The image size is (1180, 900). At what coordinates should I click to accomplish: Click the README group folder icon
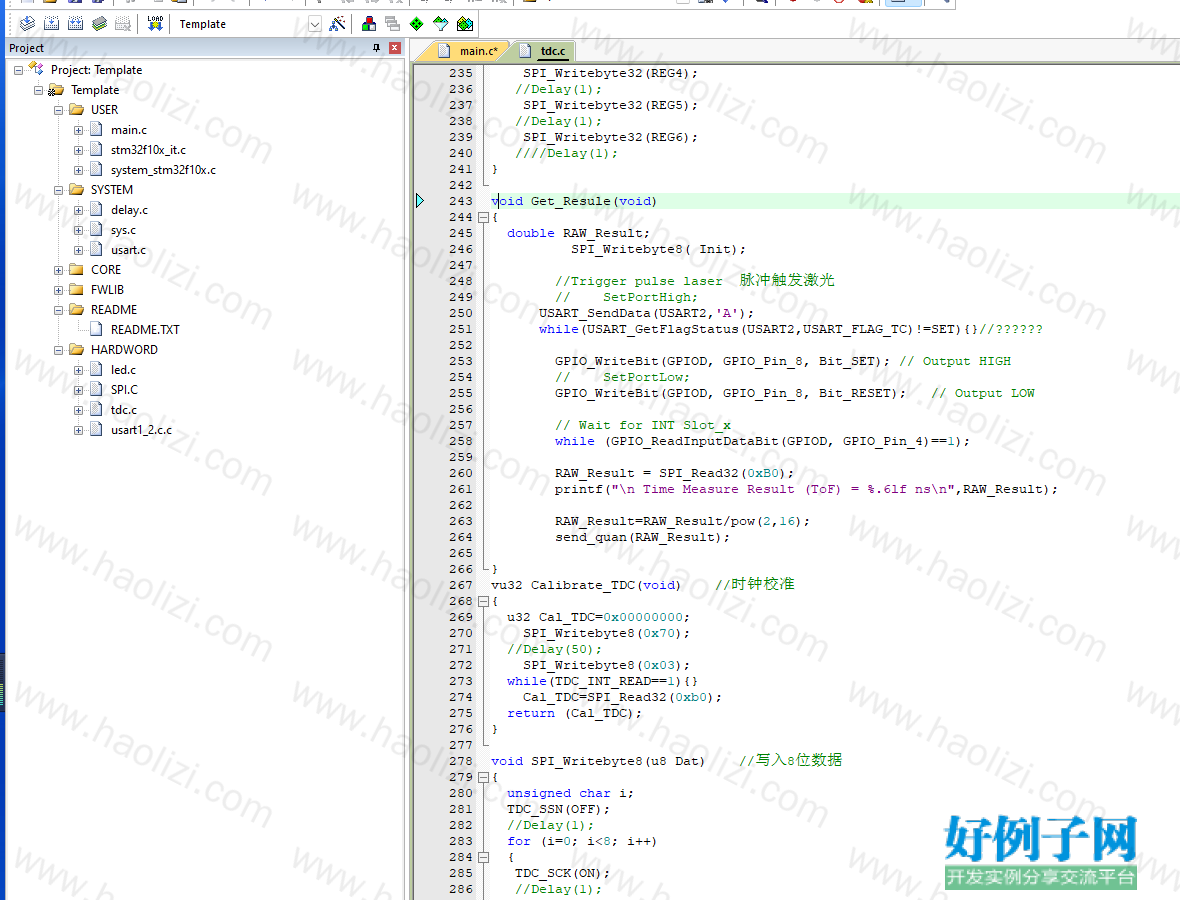(76, 309)
